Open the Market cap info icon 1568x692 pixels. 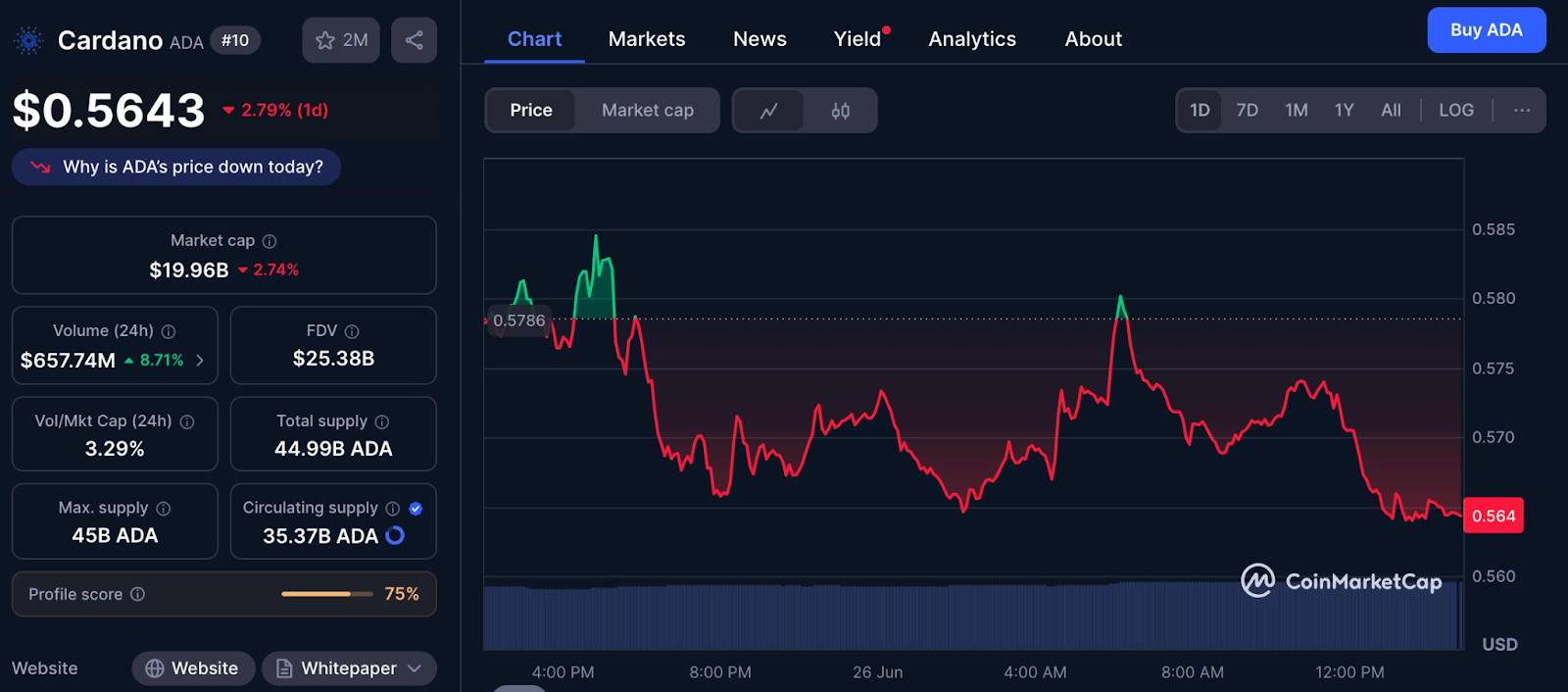(x=269, y=241)
